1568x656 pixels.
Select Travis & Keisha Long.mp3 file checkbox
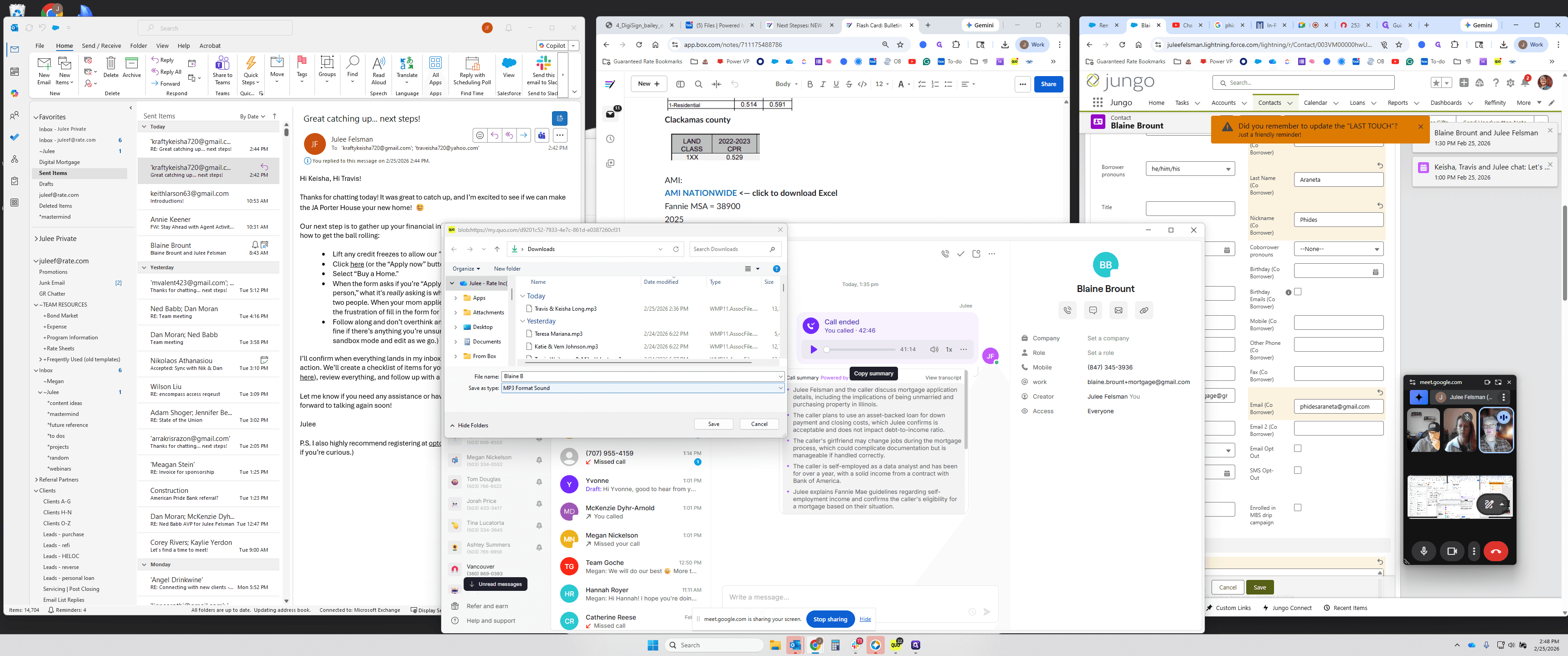[530, 308]
